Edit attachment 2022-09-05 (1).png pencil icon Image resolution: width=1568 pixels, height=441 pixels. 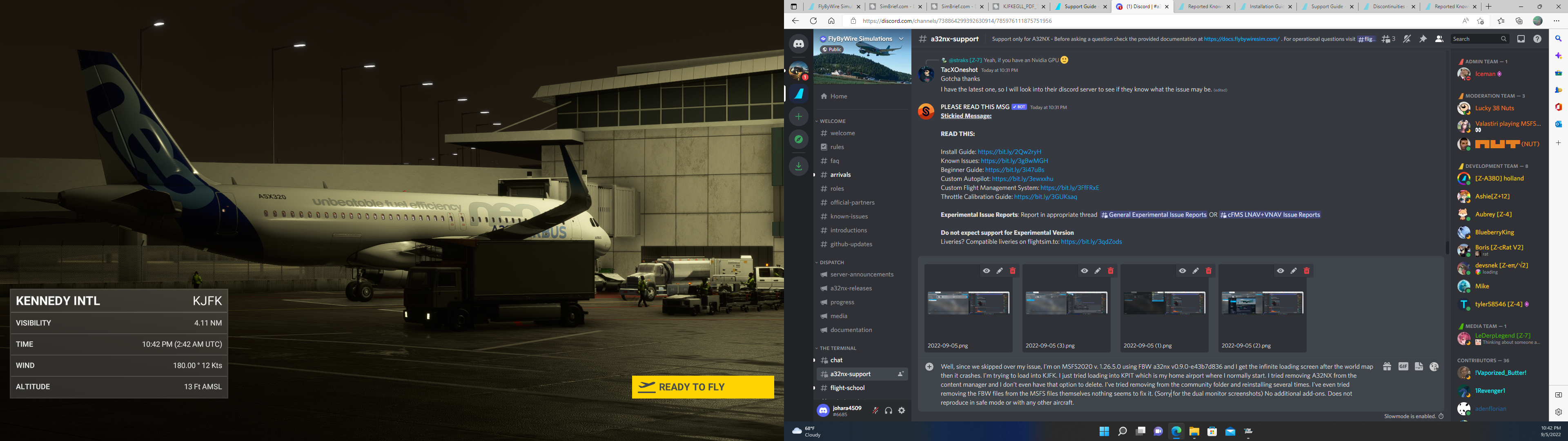[x=1196, y=271]
